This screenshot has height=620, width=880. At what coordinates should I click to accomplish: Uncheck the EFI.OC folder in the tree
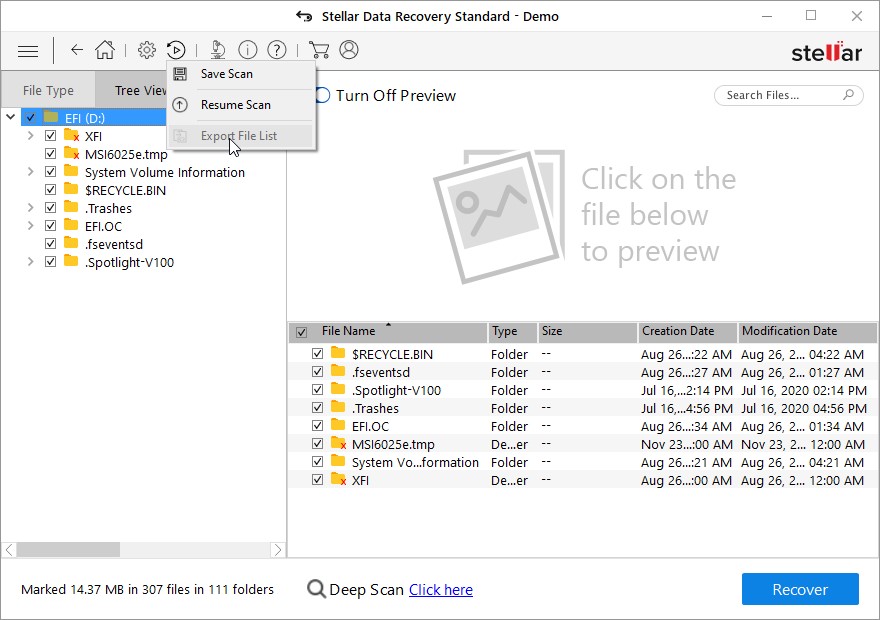[50, 225]
